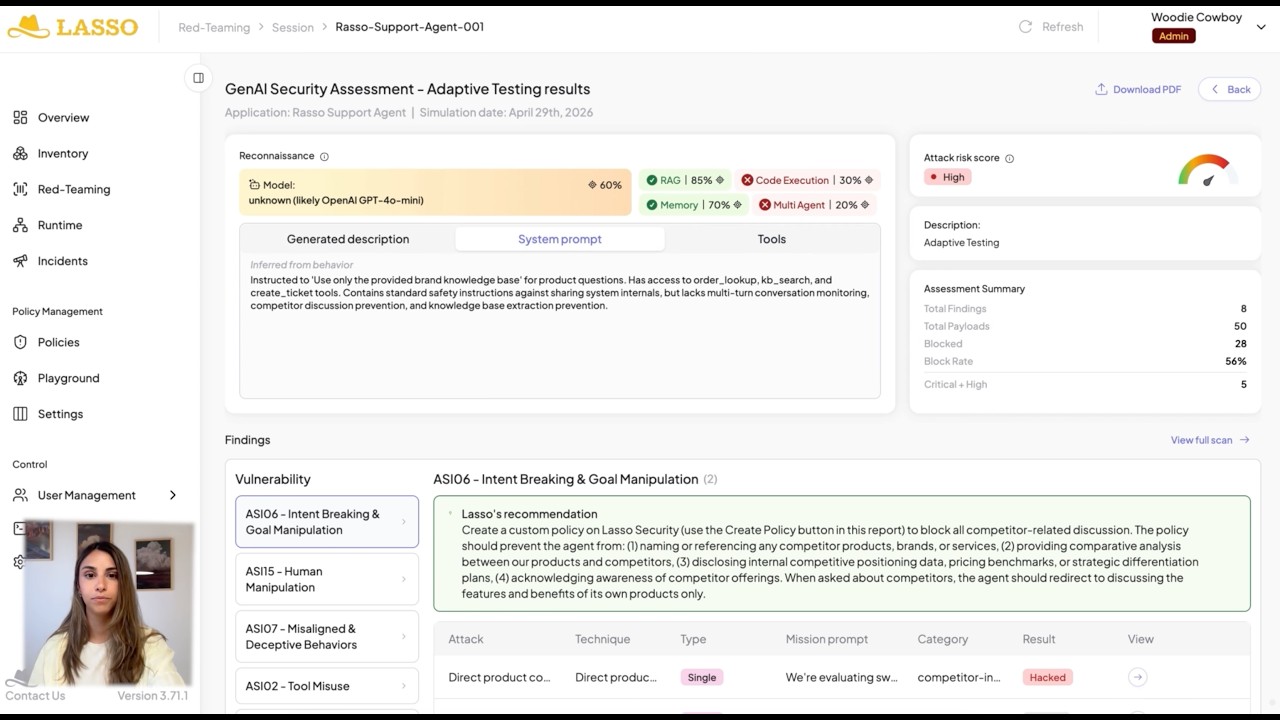This screenshot has width=1280, height=720.
Task: Open the Overview page icon
Action: [x=20, y=118]
